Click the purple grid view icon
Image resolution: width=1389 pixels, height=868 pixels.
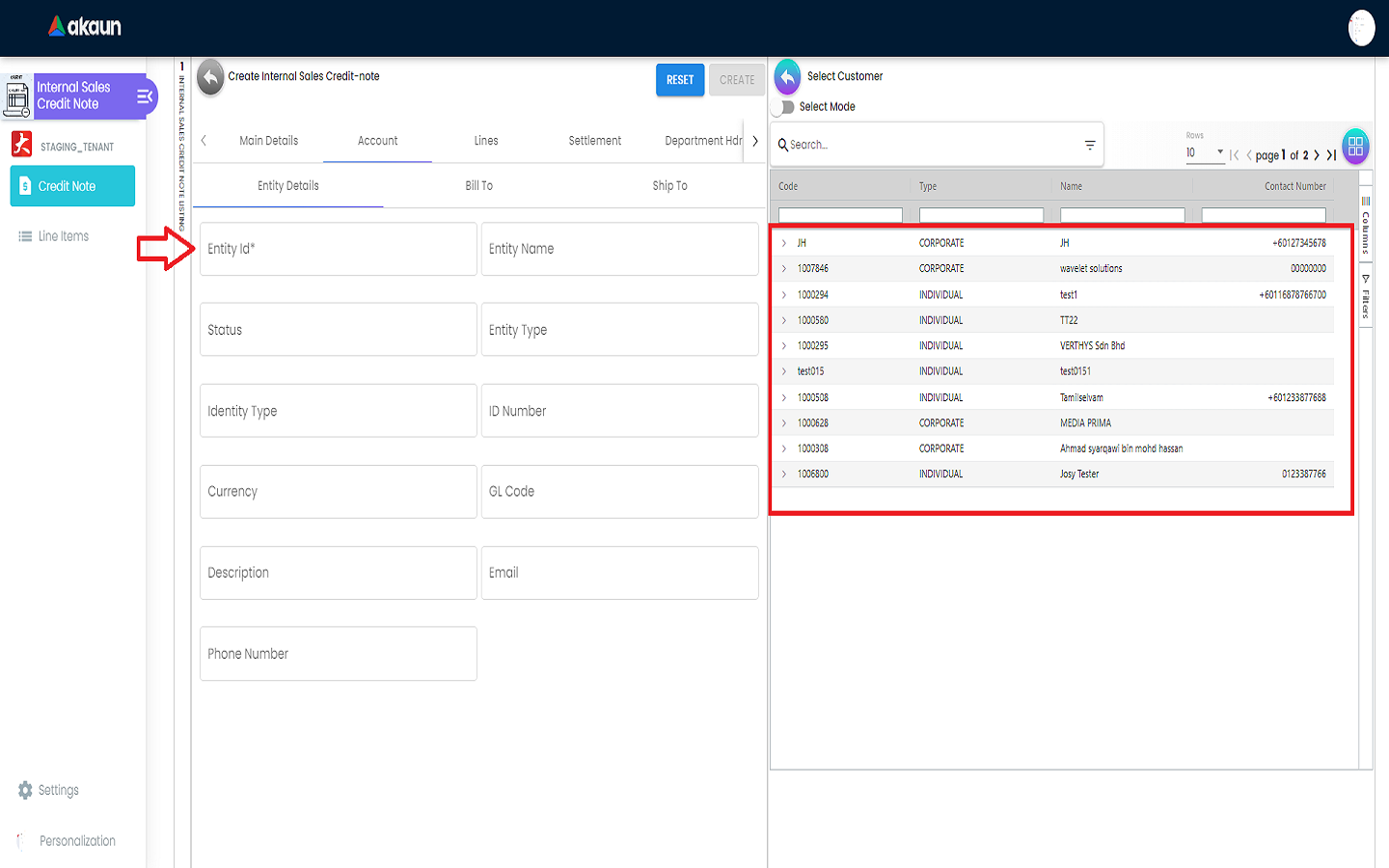[1355, 147]
